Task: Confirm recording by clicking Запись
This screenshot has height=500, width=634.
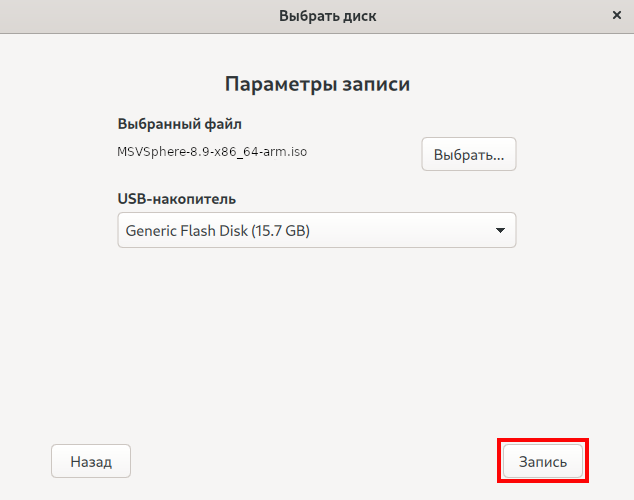Action: point(543,461)
